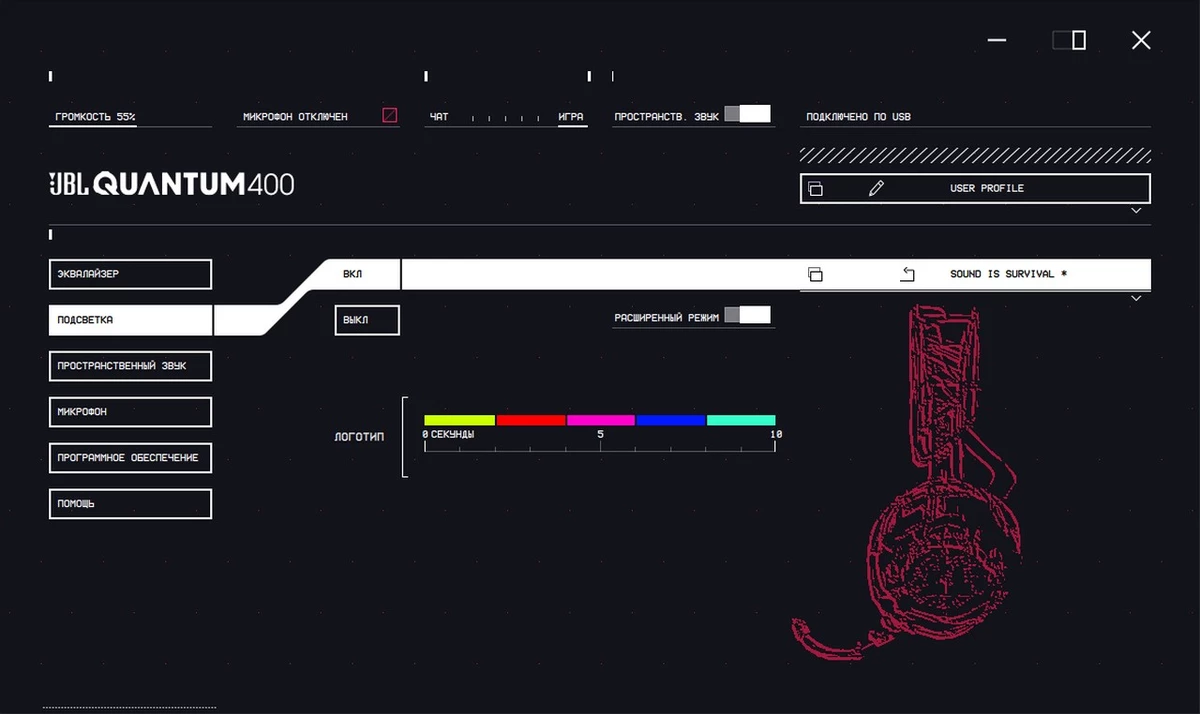1200x714 pixels.
Task: Click the microphone muted icon
Action: (390, 116)
